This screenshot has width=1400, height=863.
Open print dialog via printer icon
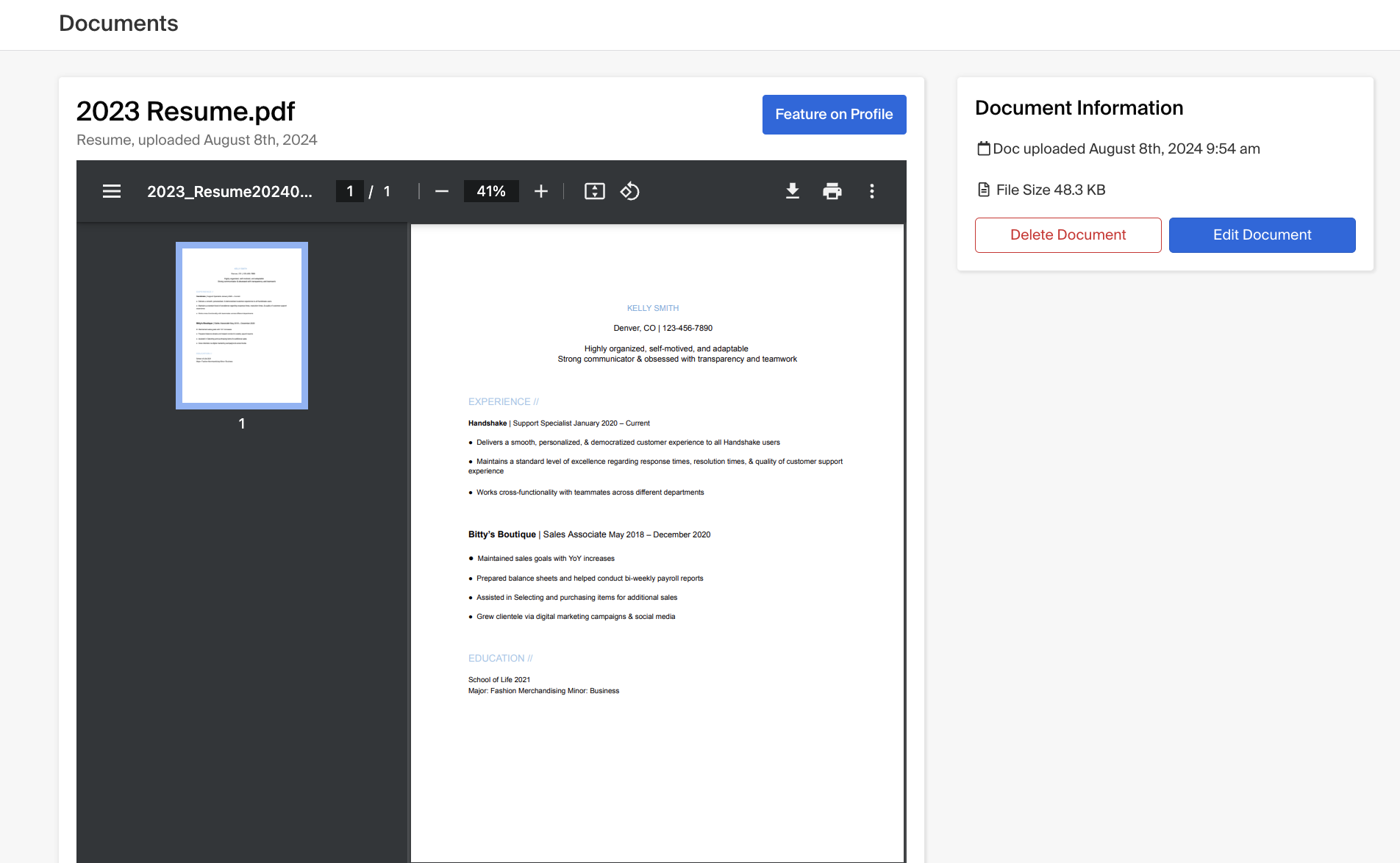[x=832, y=191]
